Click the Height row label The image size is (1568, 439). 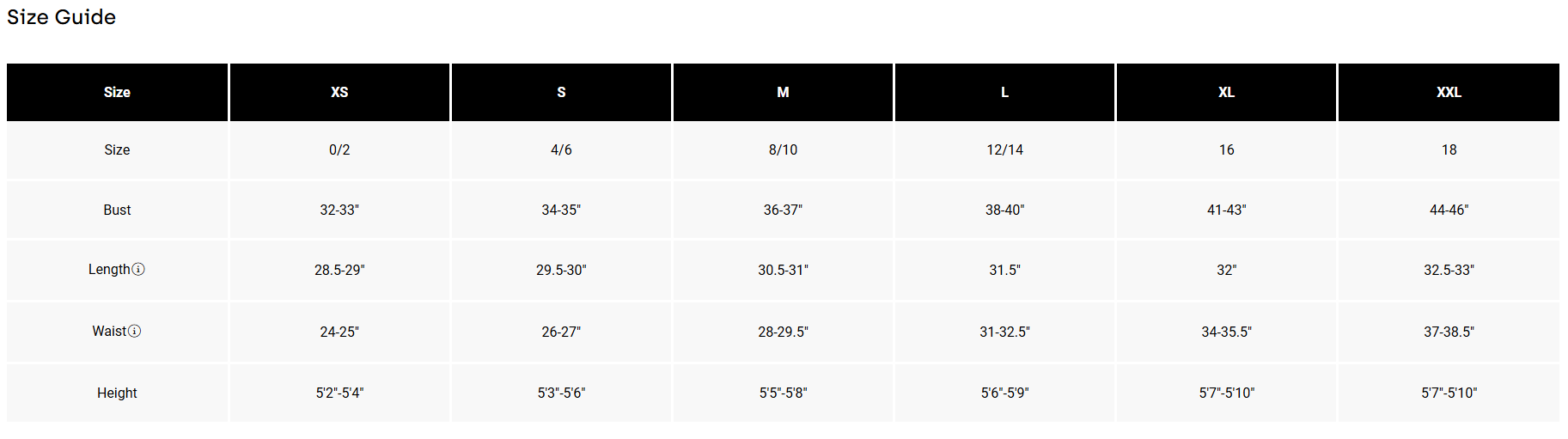coord(117,393)
